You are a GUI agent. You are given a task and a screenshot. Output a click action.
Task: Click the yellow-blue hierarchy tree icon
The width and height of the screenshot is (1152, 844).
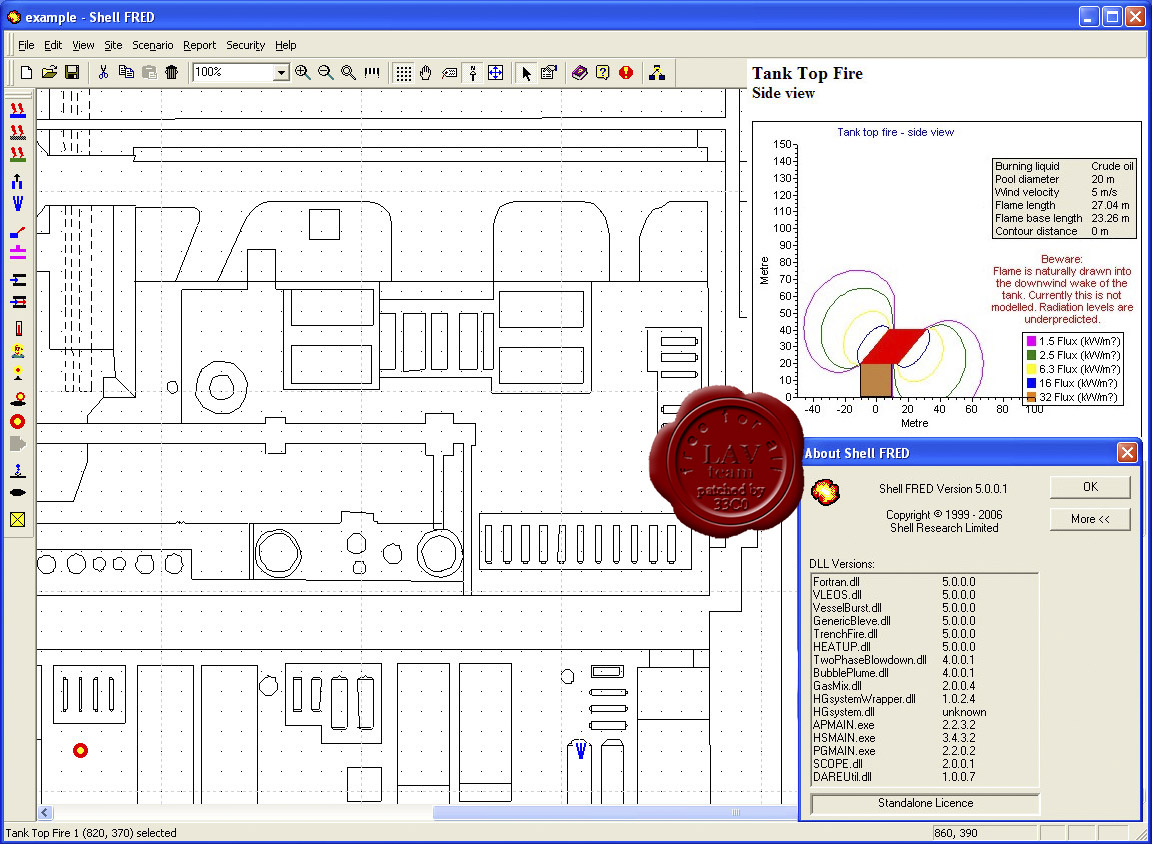[657, 72]
